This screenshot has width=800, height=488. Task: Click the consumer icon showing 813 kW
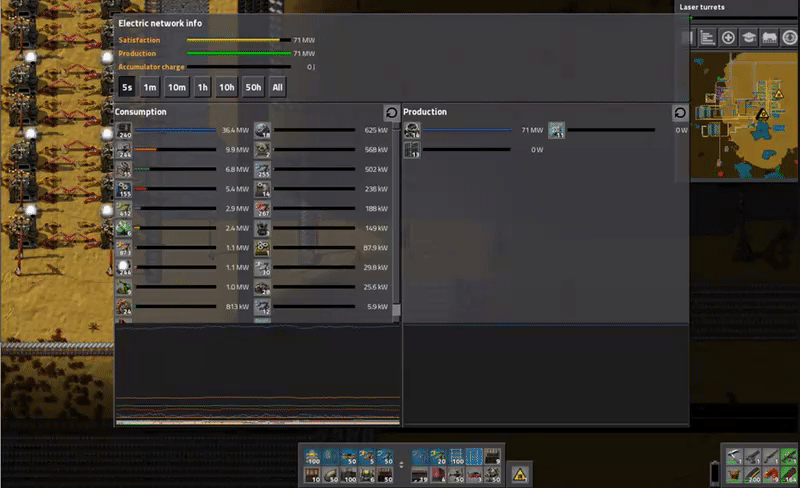pos(123,307)
